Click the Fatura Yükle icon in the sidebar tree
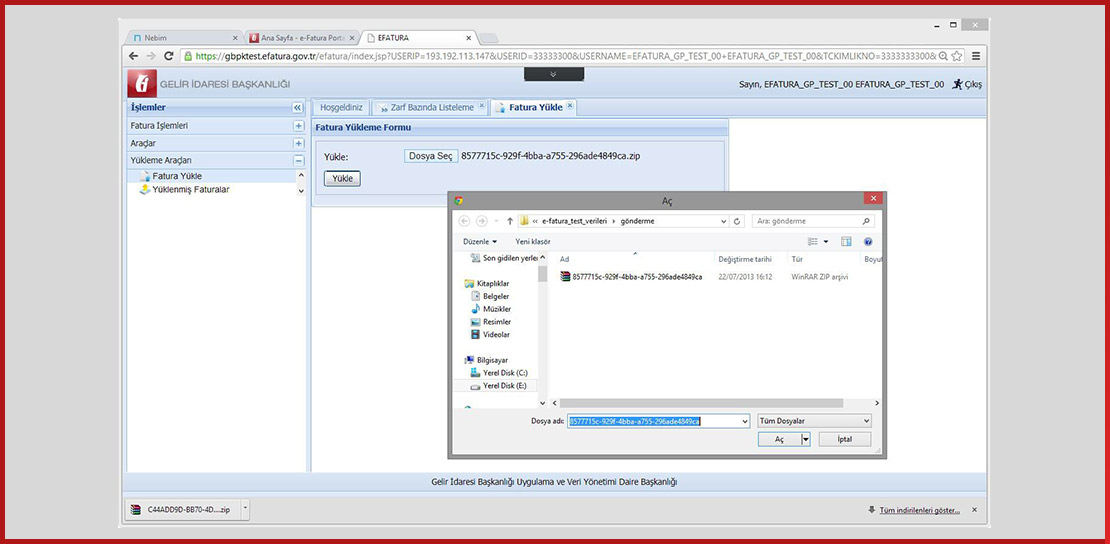This screenshot has width=1110, height=544. (x=145, y=176)
